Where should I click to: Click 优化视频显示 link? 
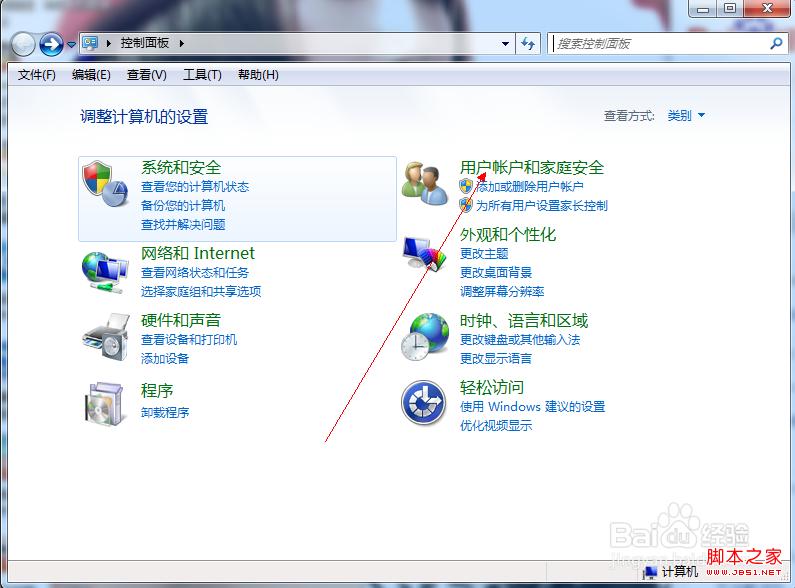(x=496, y=425)
